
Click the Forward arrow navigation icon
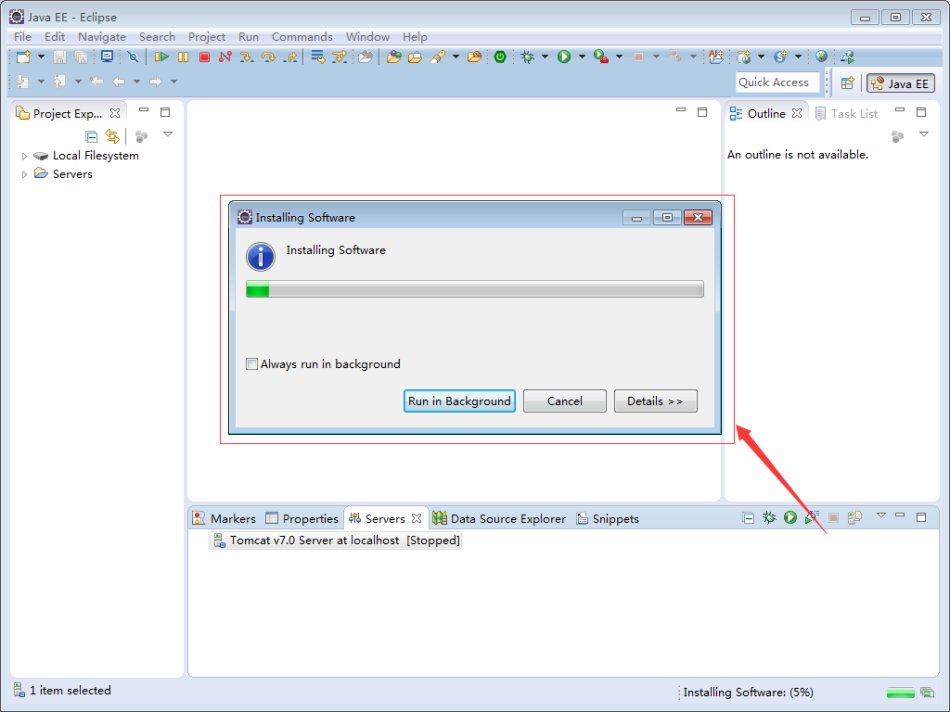(x=156, y=81)
